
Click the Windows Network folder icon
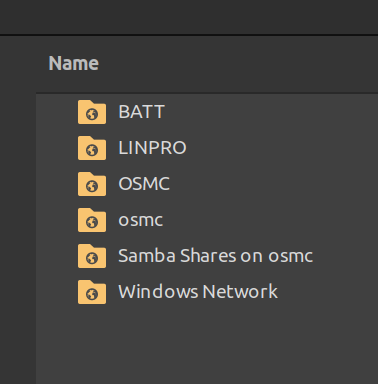92,292
